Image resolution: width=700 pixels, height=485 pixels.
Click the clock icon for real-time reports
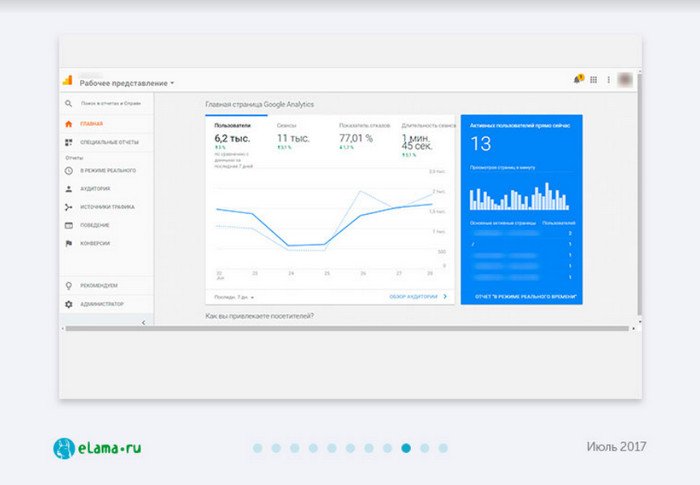68,171
